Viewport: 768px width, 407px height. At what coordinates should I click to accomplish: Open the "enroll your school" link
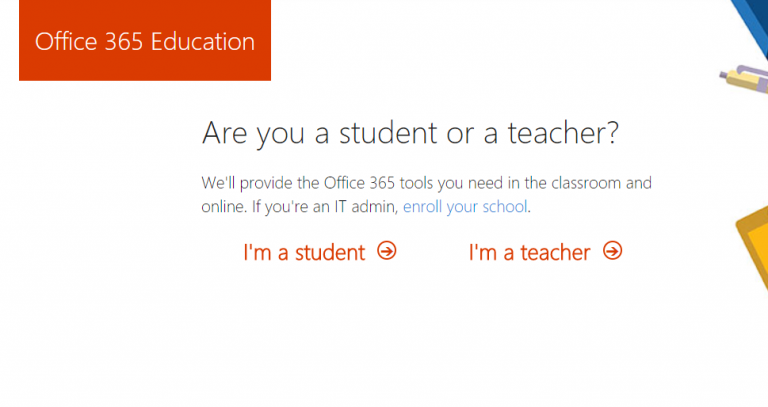pyautogui.click(x=464, y=208)
